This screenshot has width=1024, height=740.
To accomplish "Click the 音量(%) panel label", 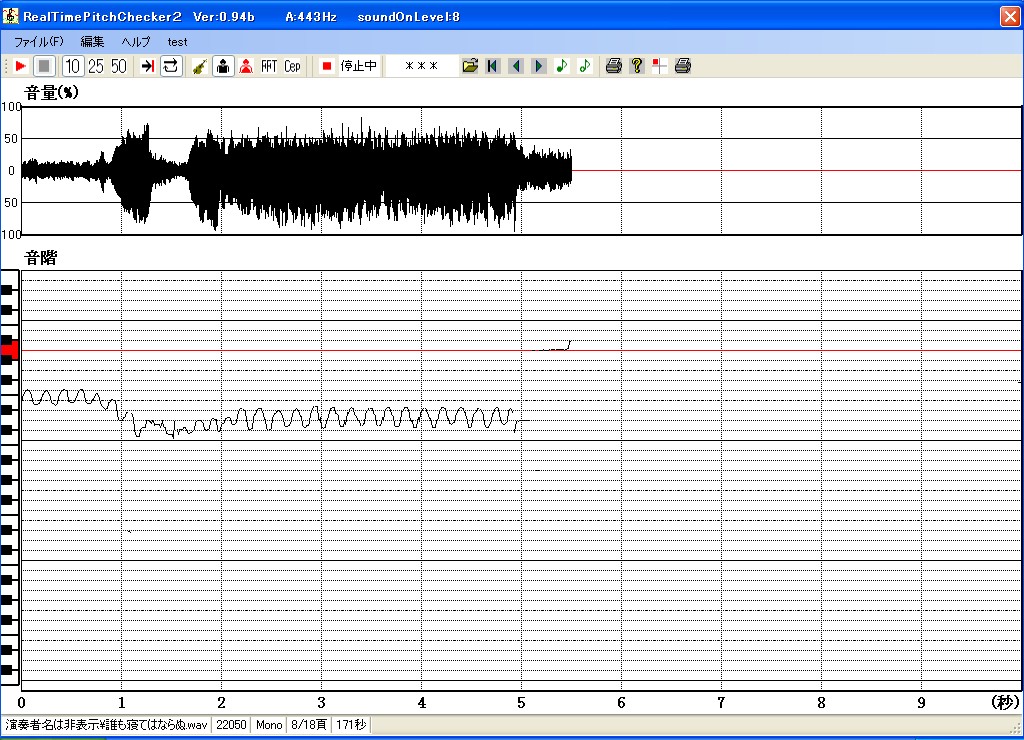I will click(x=51, y=93).
